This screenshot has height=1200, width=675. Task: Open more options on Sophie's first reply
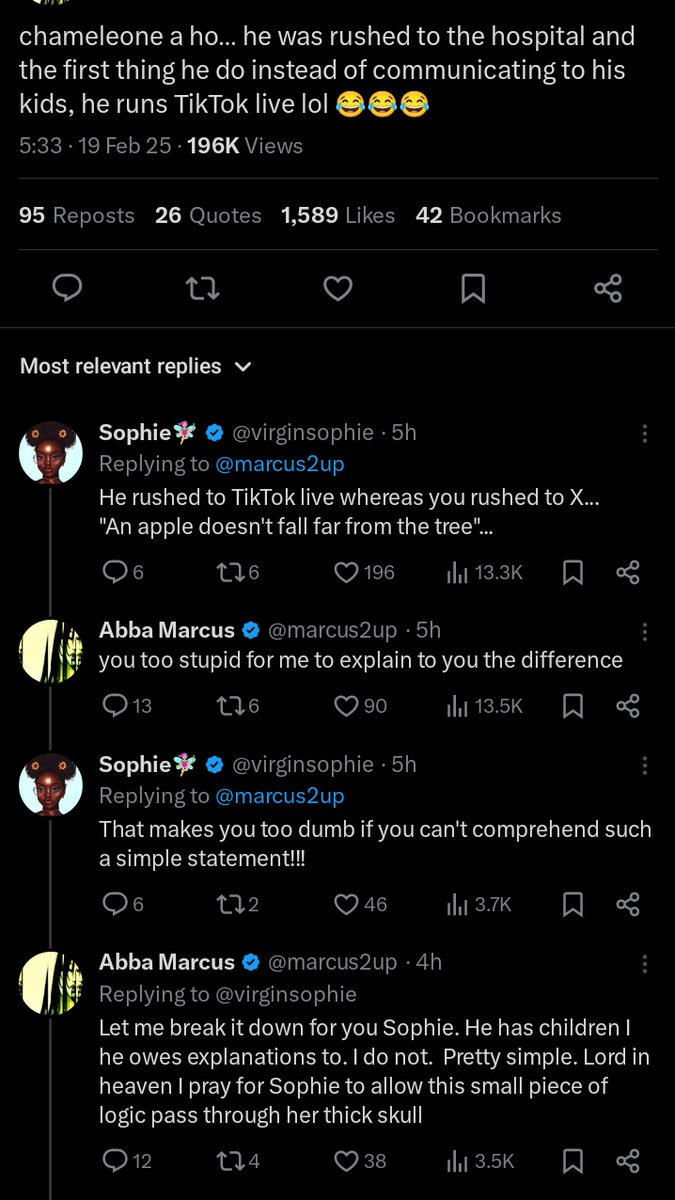coord(645,433)
